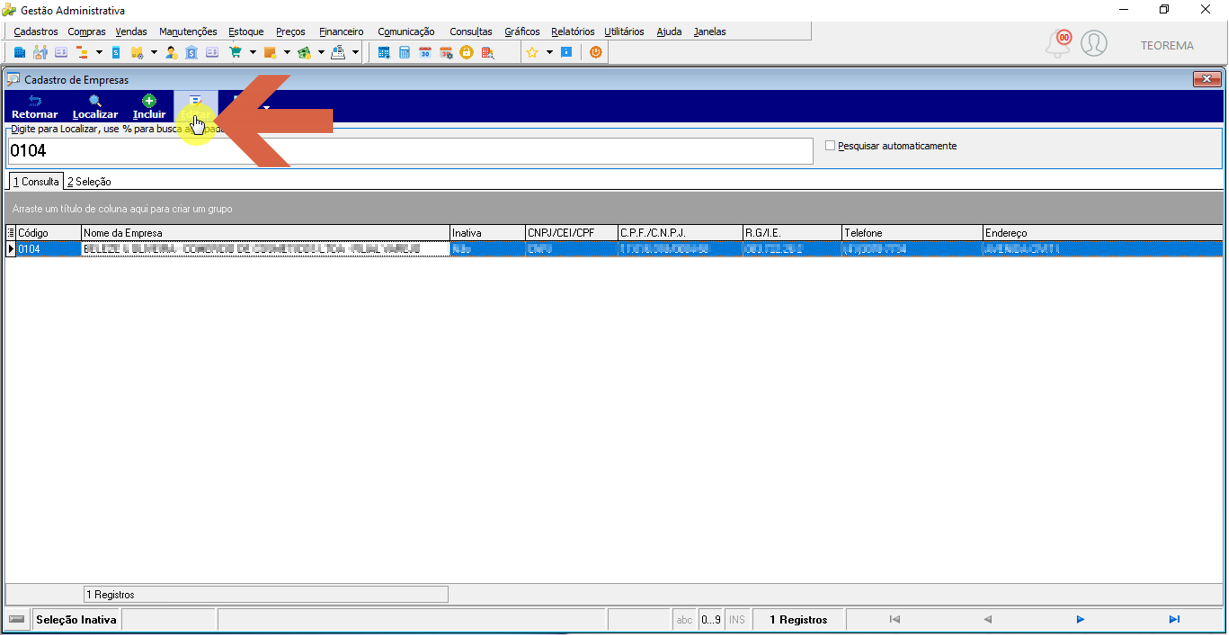Click the hierarchy tree icon in toolbar
The height and width of the screenshot is (635, 1229).
(x=81, y=52)
